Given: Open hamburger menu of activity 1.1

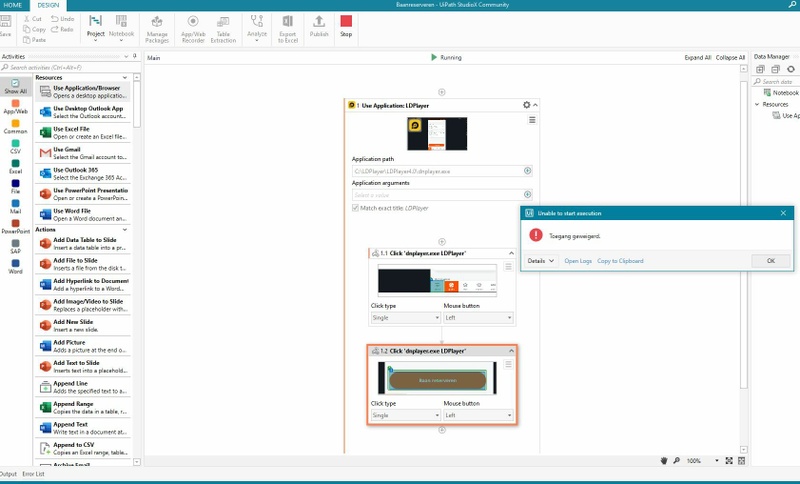Looking at the screenshot, I should pyautogui.click(x=508, y=267).
